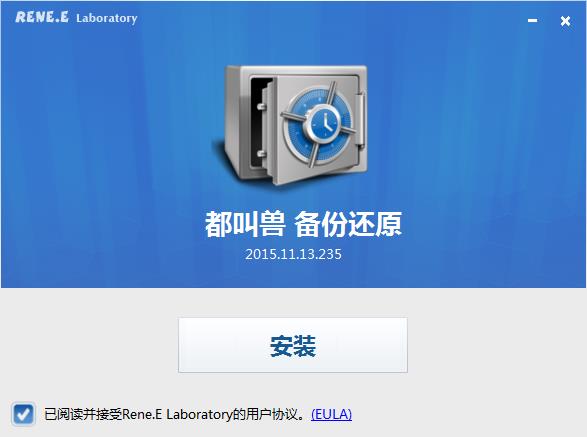
Task: Click the 都叫兽 product name text
Action: tap(245, 224)
